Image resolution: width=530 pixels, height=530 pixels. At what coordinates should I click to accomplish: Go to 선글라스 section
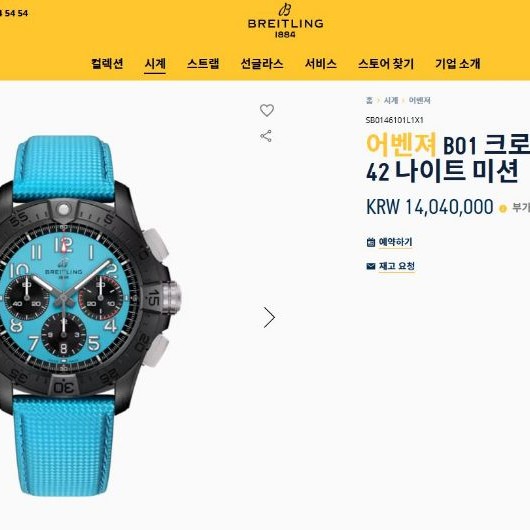(x=262, y=64)
